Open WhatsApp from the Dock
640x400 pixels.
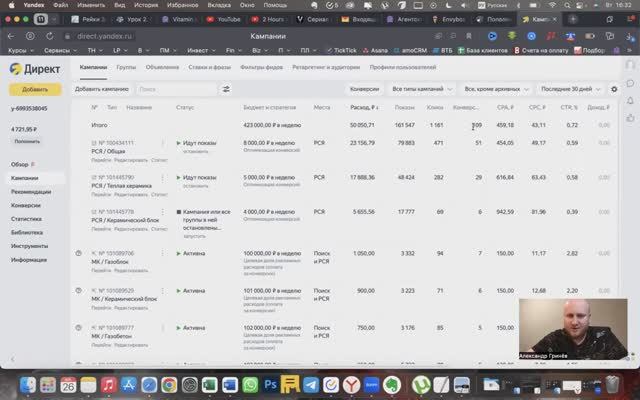(x=250, y=385)
